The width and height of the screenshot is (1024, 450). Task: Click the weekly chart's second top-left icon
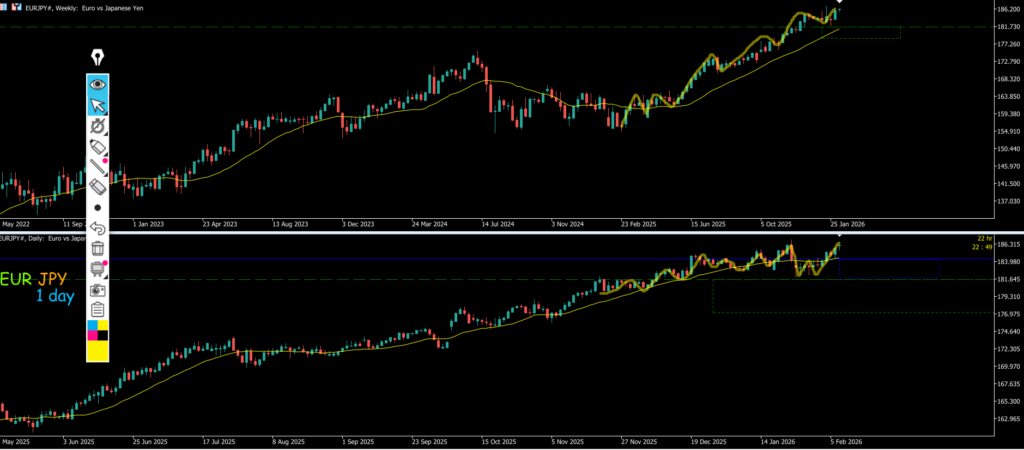tap(17, 7)
